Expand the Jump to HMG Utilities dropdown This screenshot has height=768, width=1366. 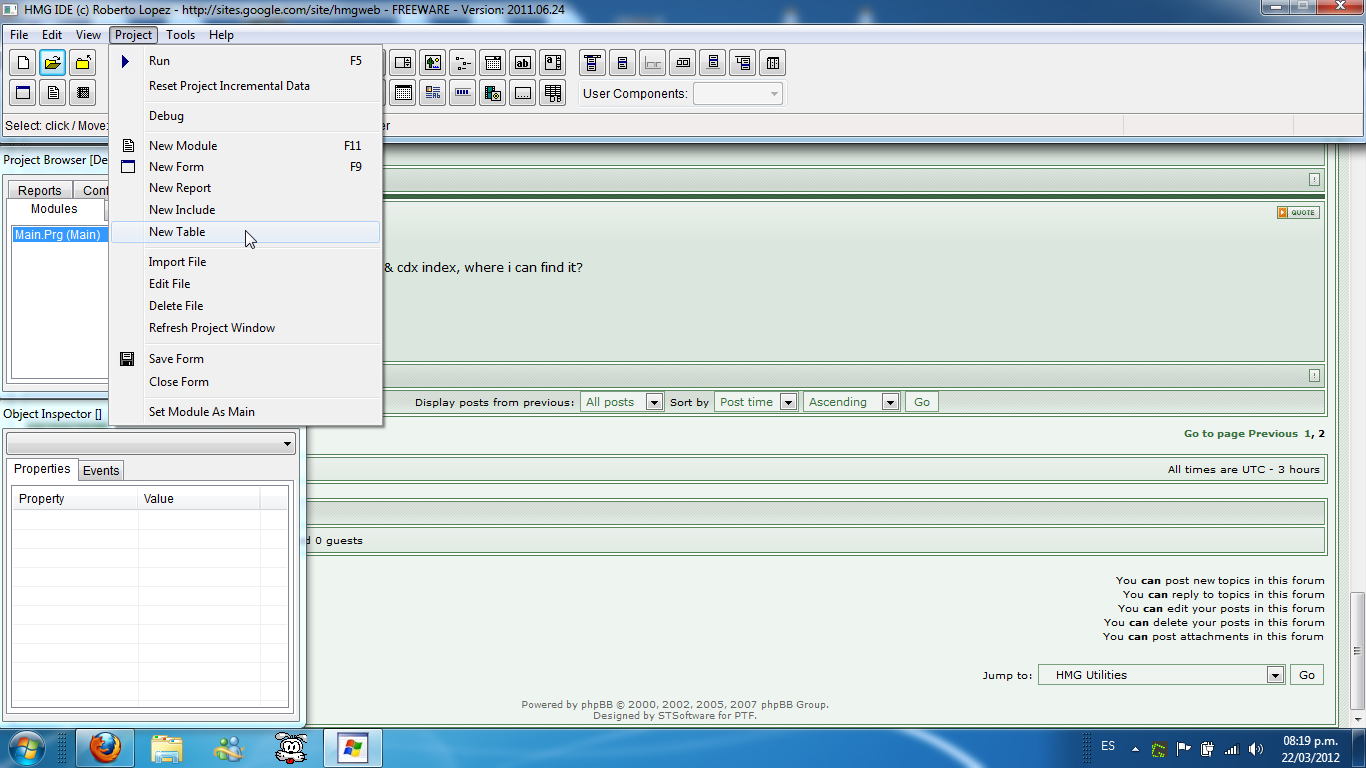pyautogui.click(x=1275, y=674)
